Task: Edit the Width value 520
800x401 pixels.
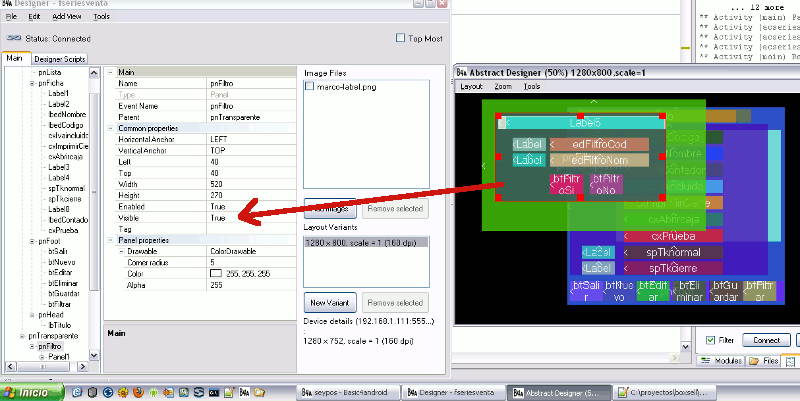Action: (252, 184)
